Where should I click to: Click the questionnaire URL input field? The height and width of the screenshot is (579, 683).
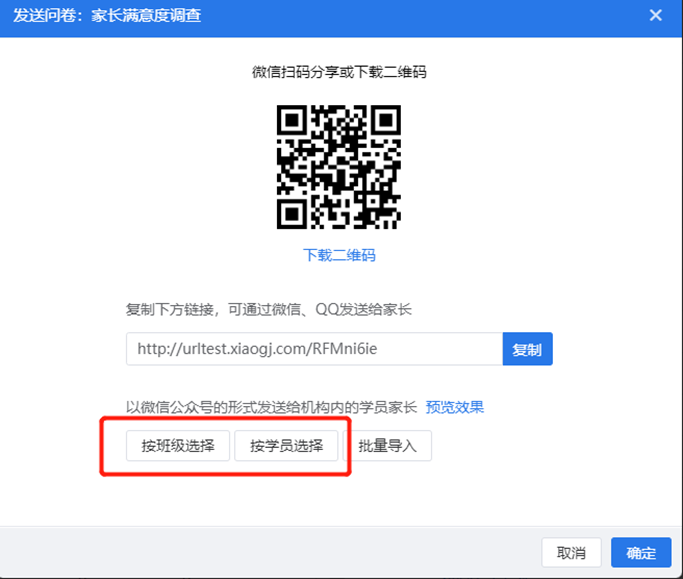pos(314,349)
